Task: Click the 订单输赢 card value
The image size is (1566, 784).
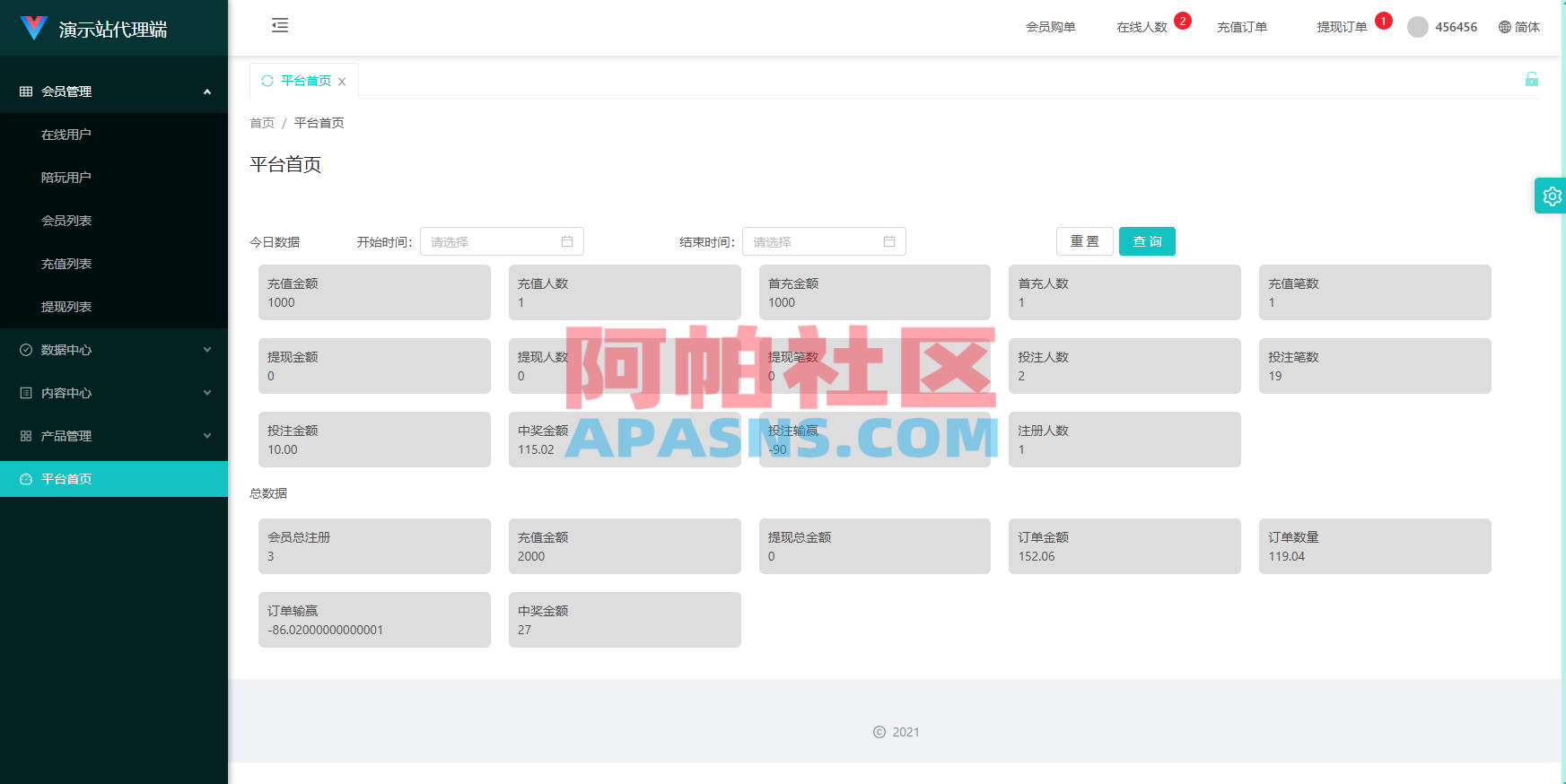Action: 325,630
